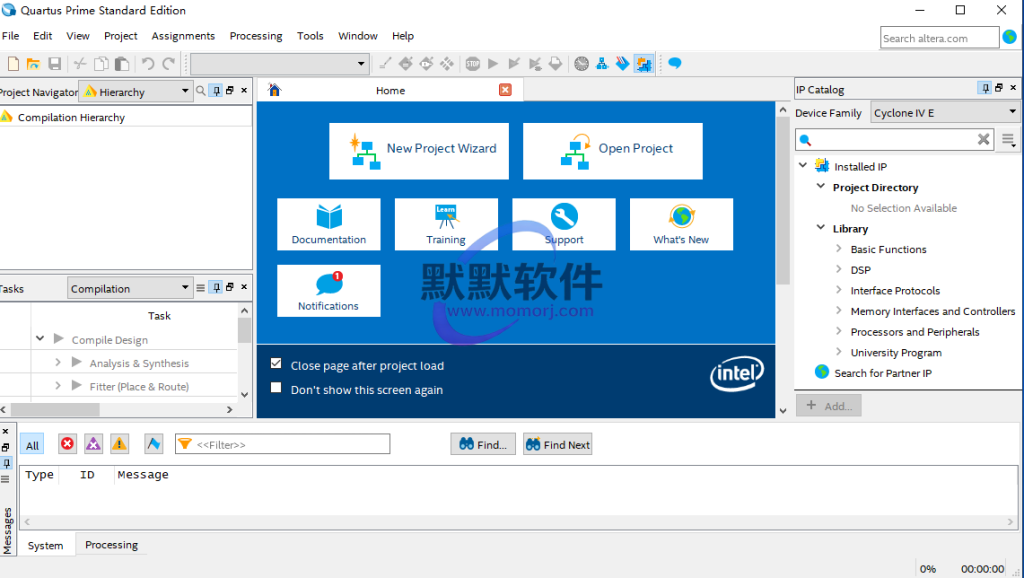The height and width of the screenshot is (578, 1024).
Task: Click the highlighted IP Catalog toolbar icon
Action: pos(644,63)
